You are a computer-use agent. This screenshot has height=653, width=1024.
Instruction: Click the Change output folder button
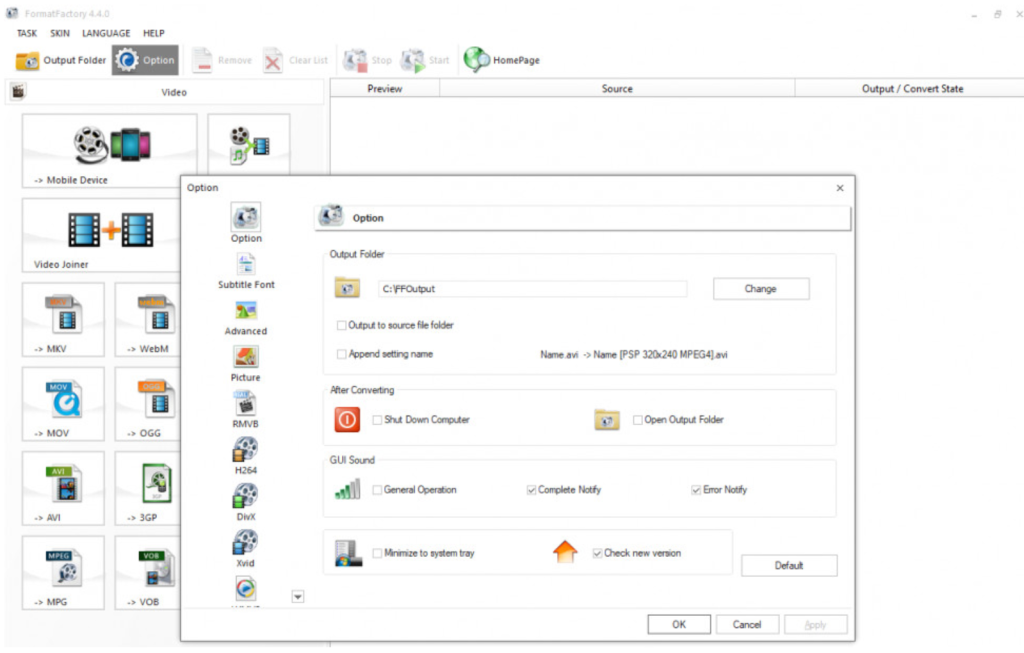tap(761, 289)
